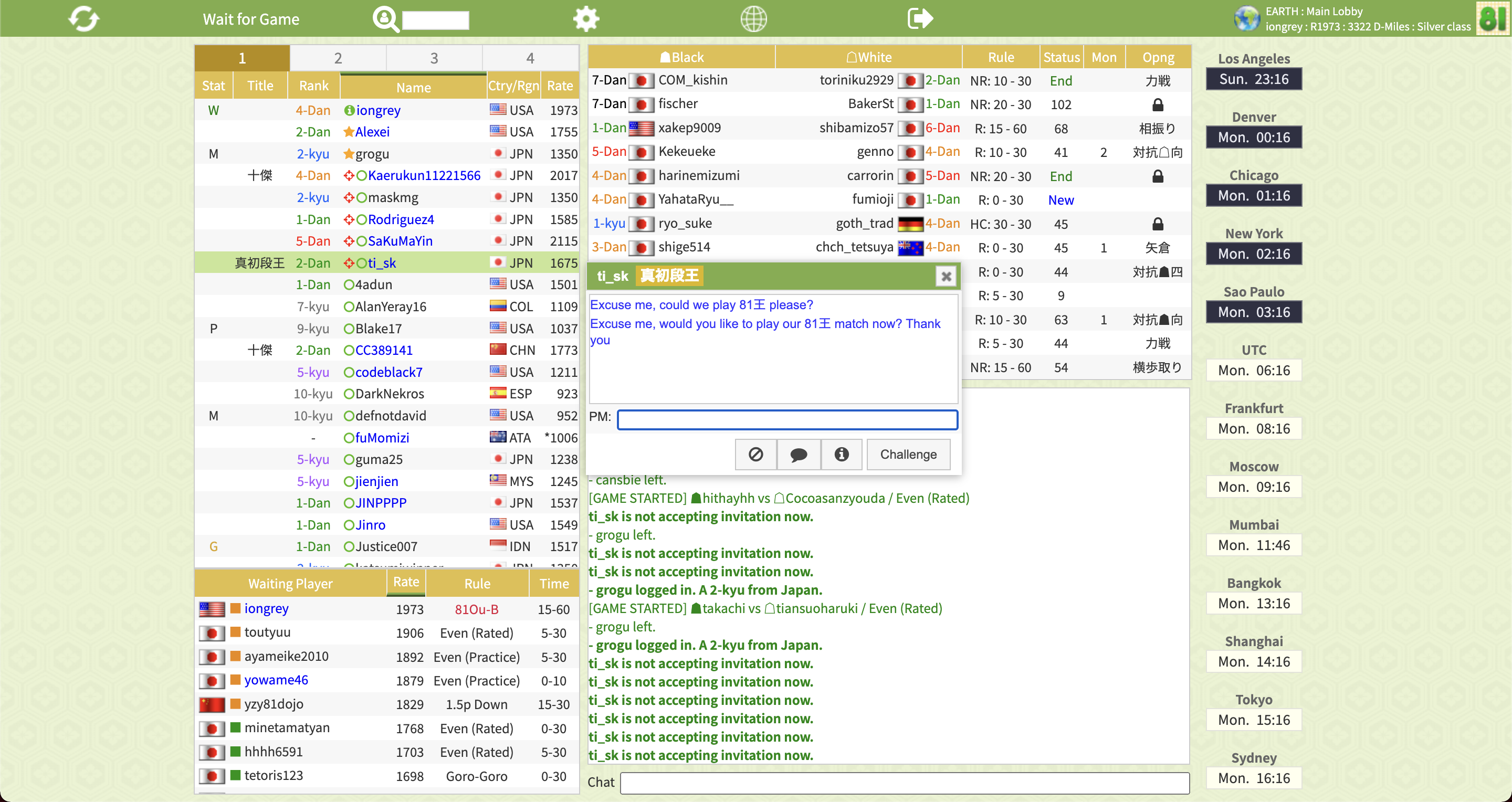Switch to player list tab 3
This screenshot has height=802, width=1512.
point(434,58)
